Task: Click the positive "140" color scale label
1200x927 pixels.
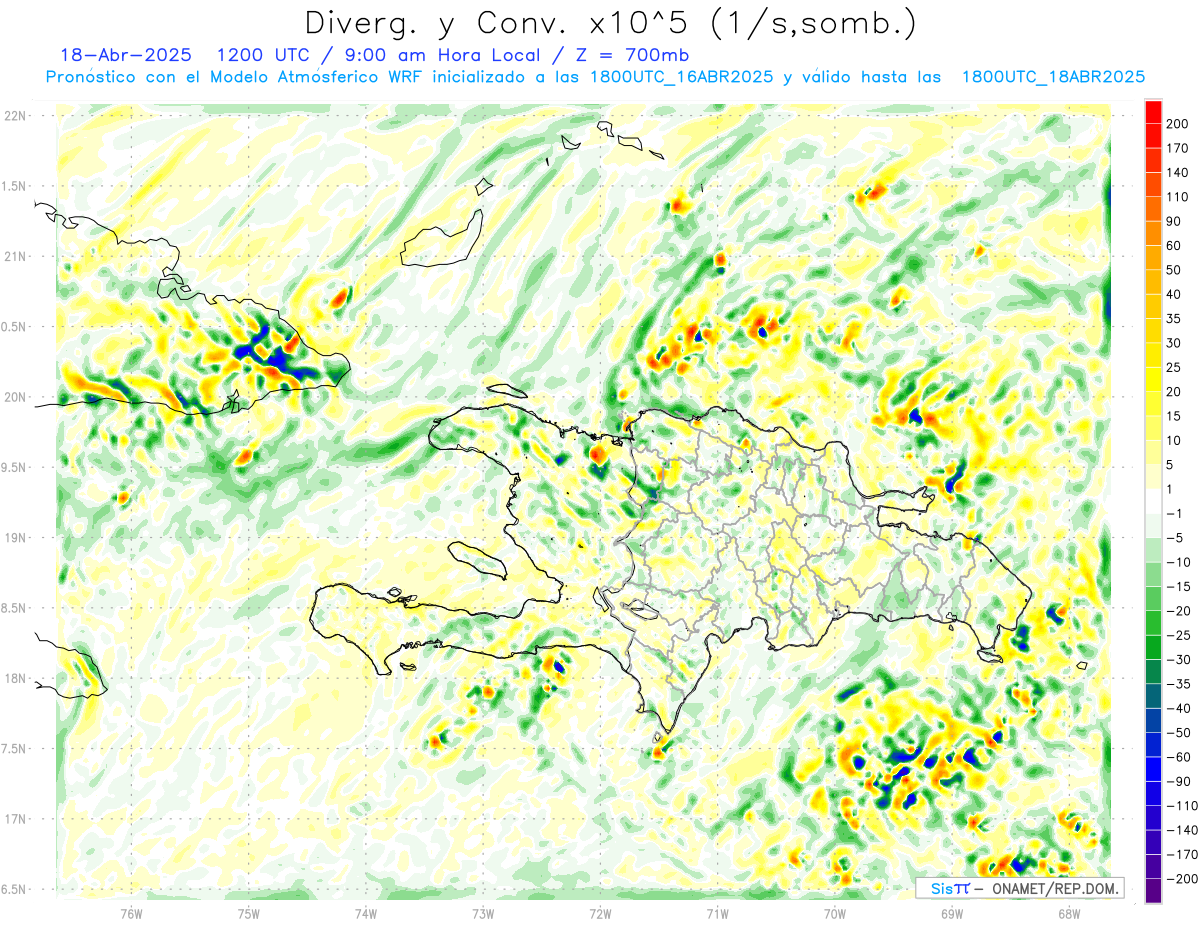Action: [1177, 172]
